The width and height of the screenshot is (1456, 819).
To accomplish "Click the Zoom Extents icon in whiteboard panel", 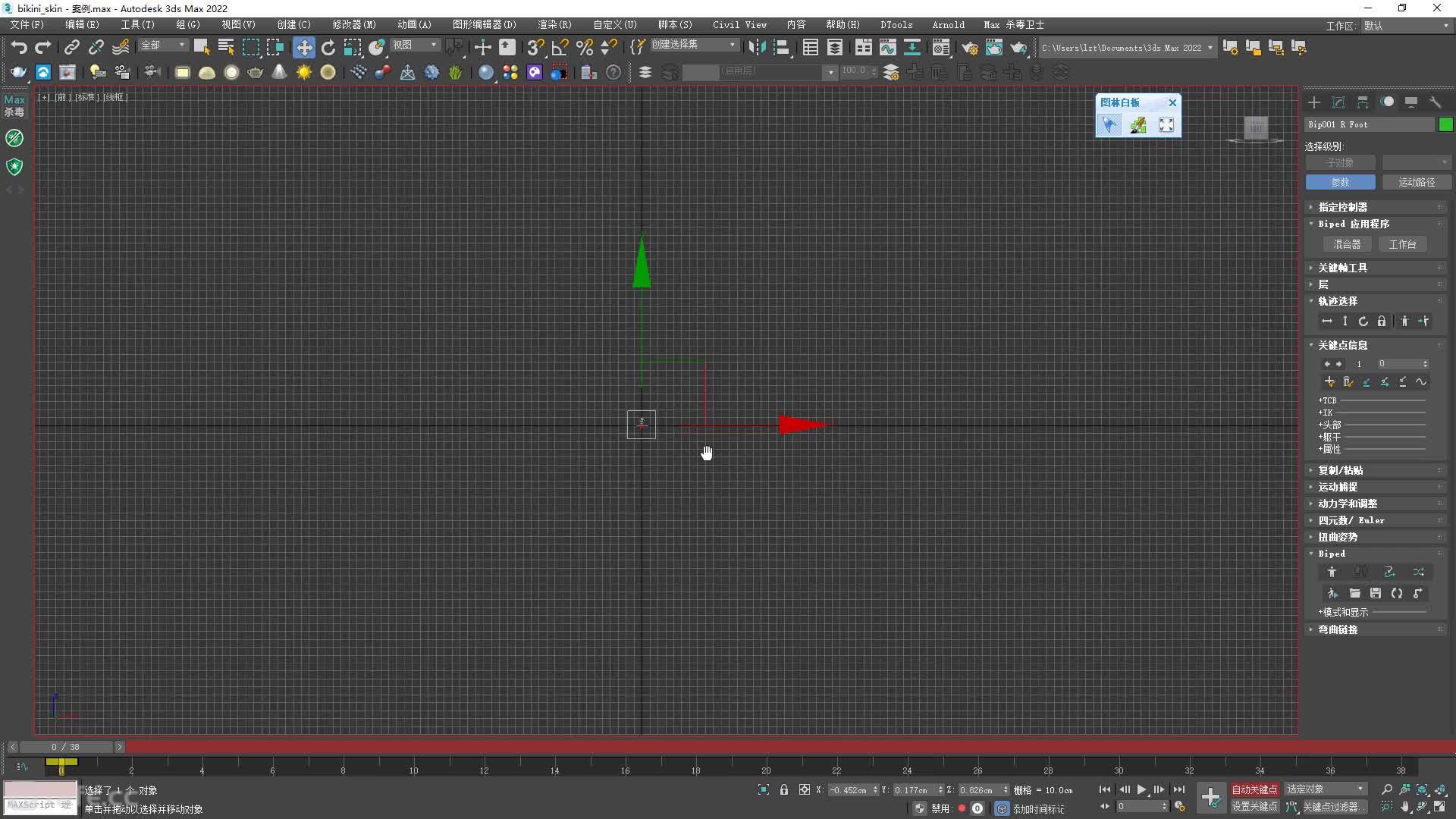I will coord(1166,125).
